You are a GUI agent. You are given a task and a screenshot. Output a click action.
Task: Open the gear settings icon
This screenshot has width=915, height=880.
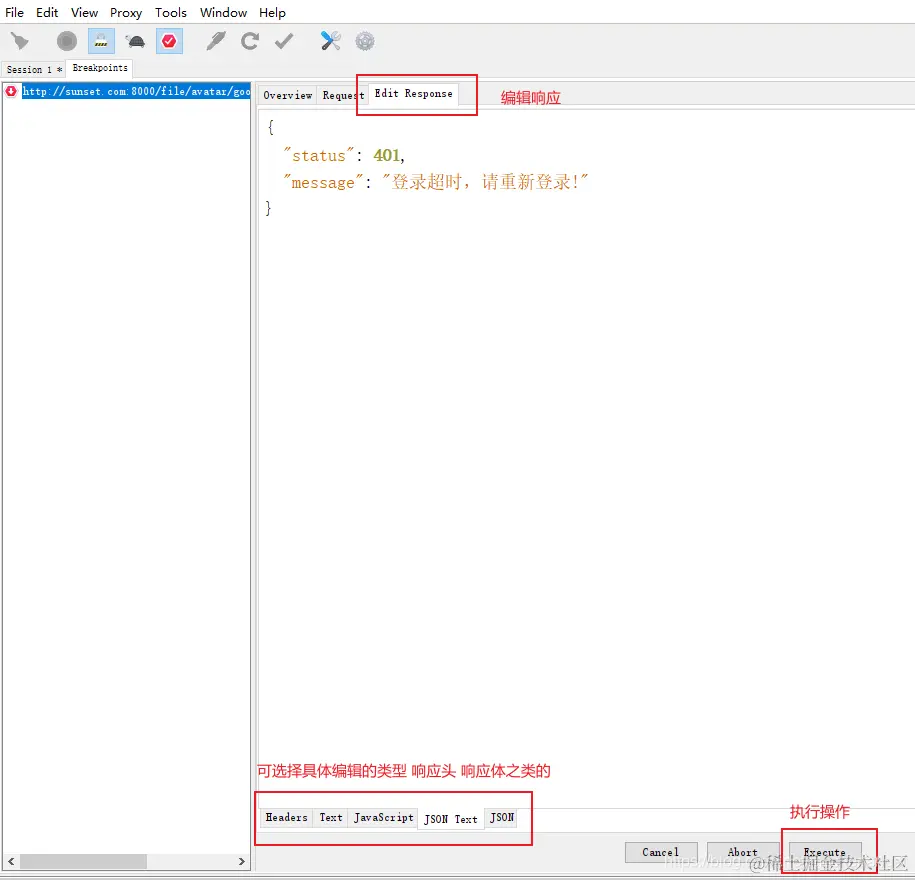365,41
